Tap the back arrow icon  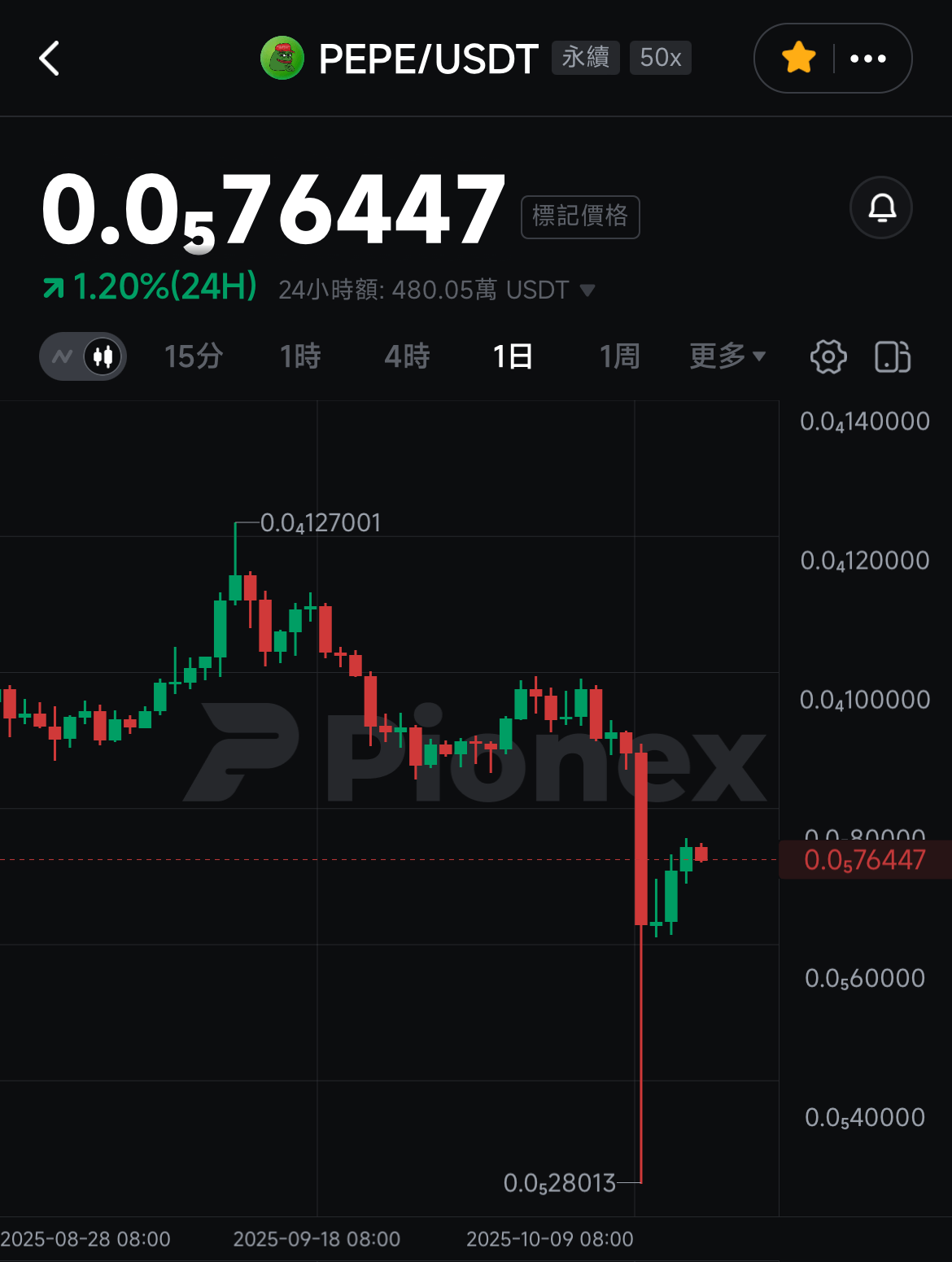(49, 59)
